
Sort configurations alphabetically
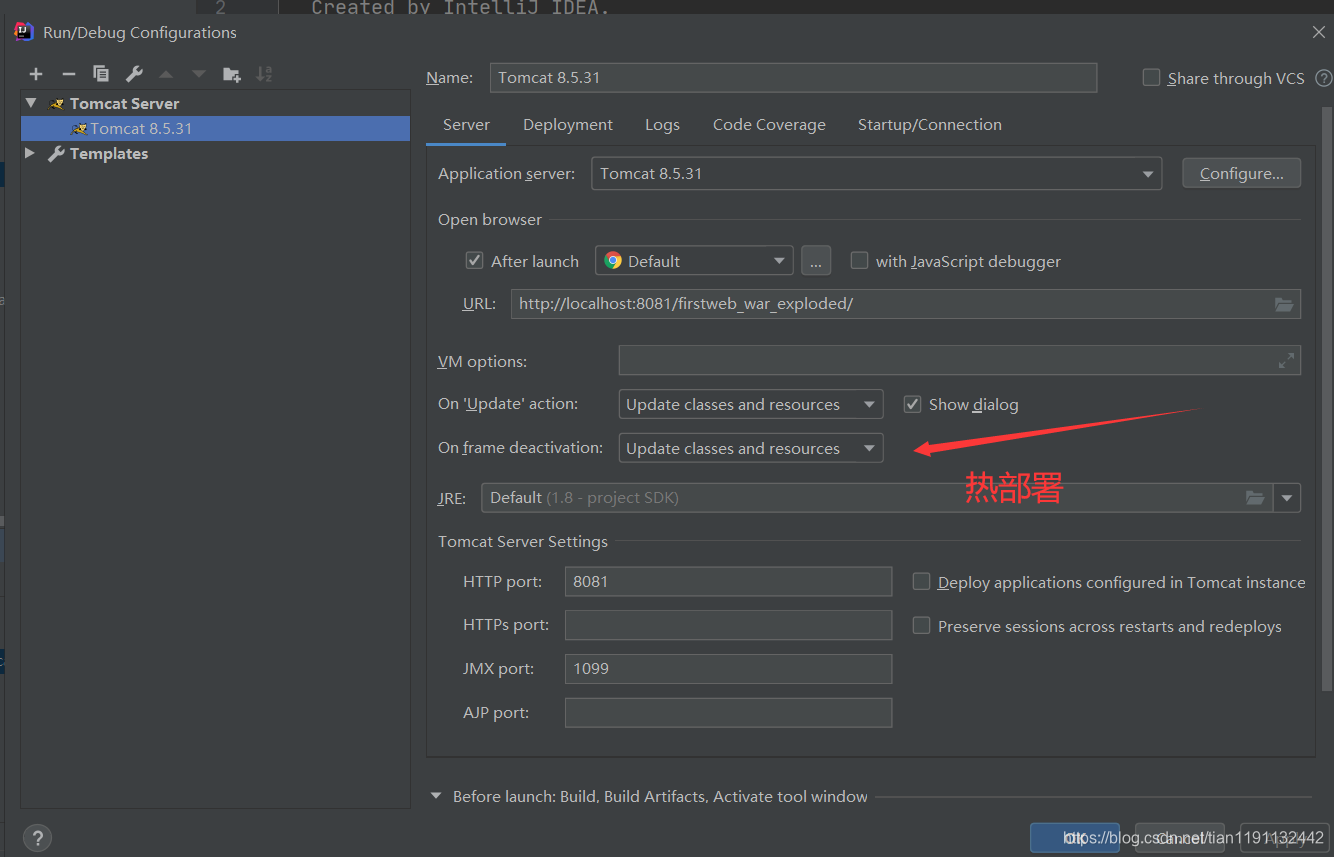pyautogui.click(x=264, y=74)
